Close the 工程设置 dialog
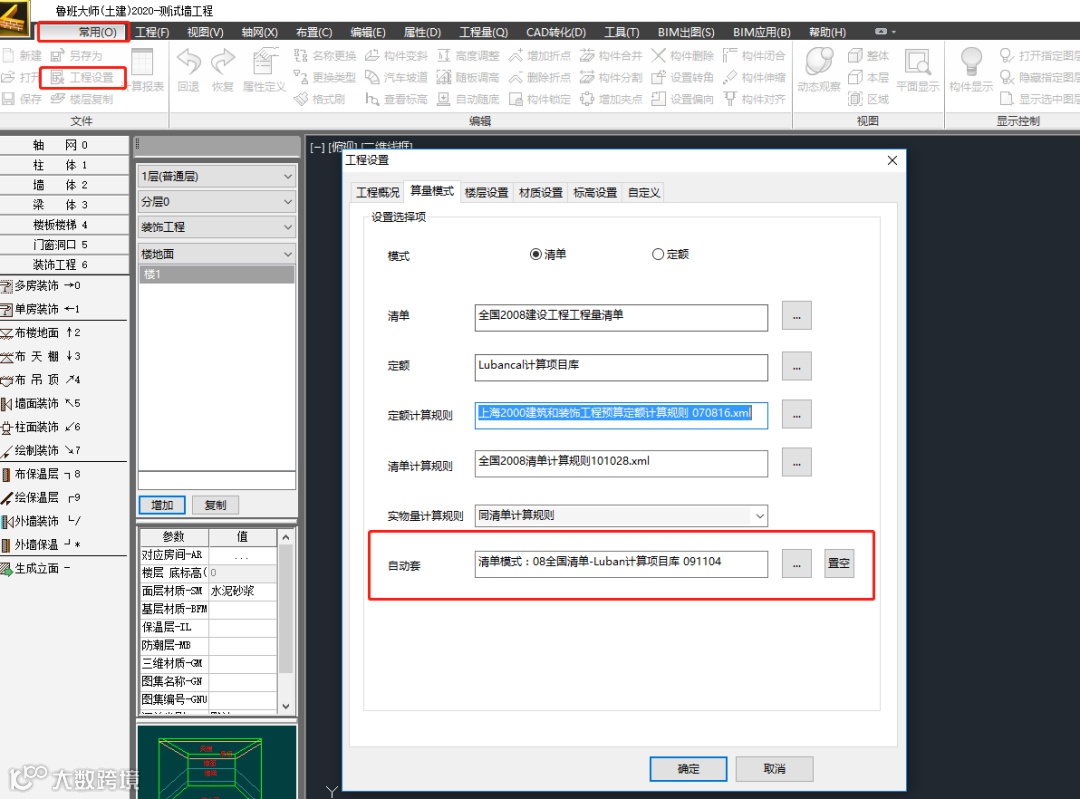Image resolution: width=1080 pixels, height=799 pixels. [892, 160]
